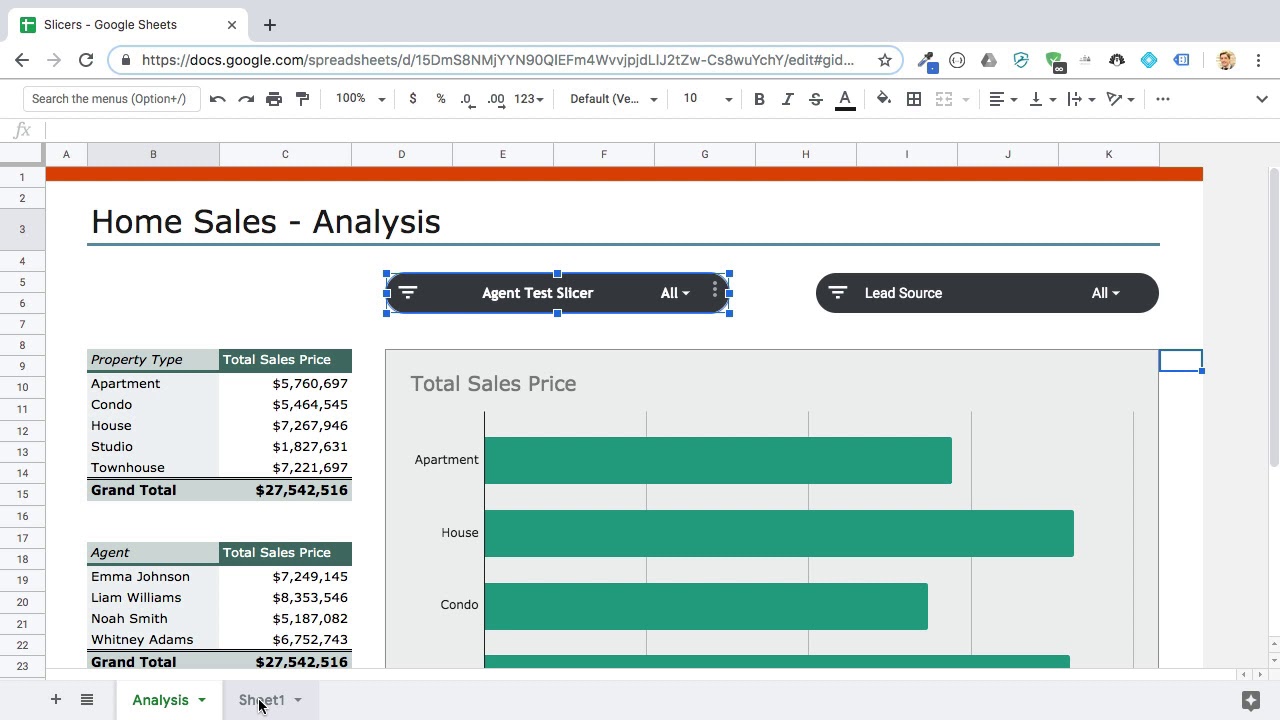Open Chrome three-dot menu
The height and width of the screenshot is (720, 1280).
click(1259, 60)
